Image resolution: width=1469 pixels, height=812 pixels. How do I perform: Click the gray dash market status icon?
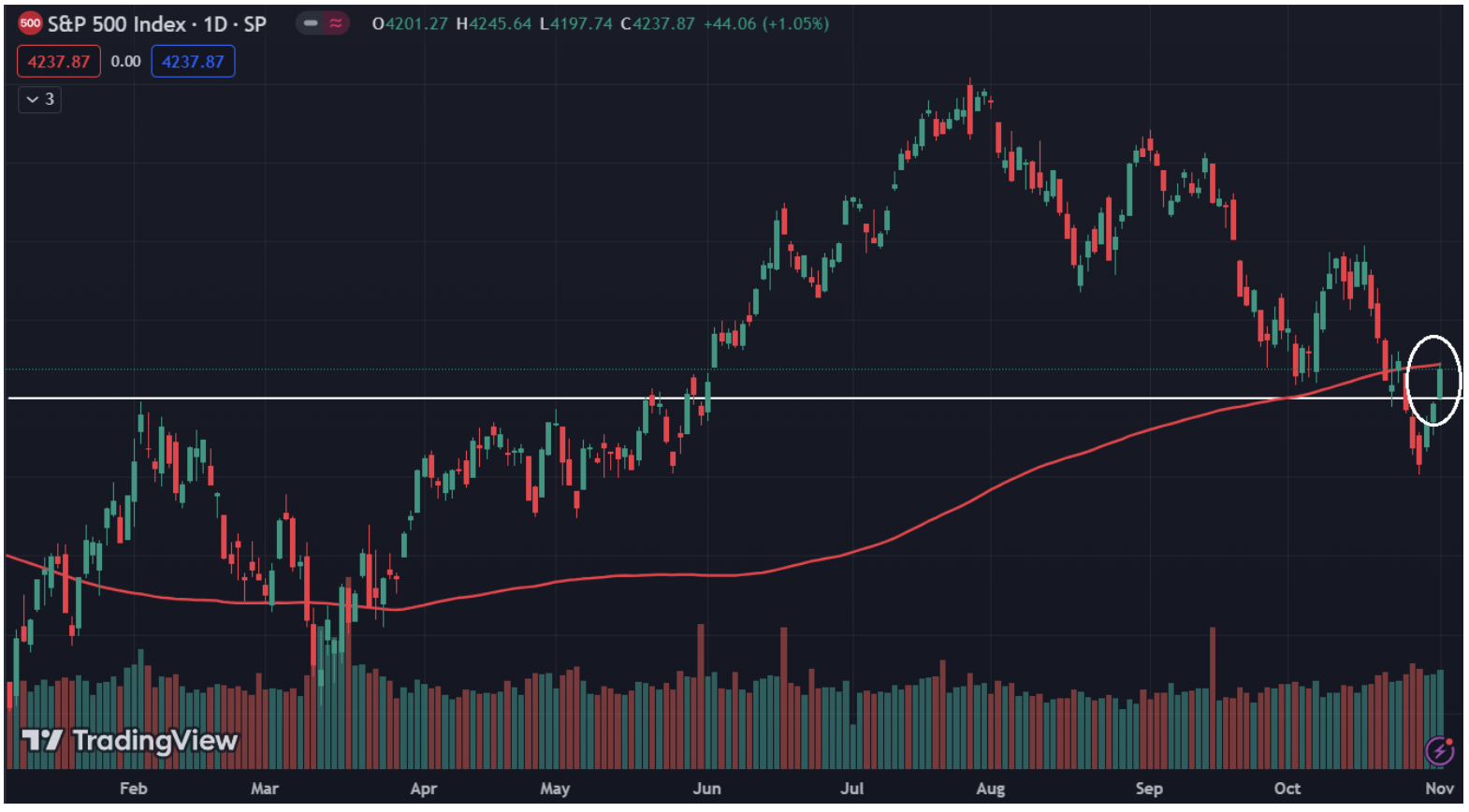311,23
